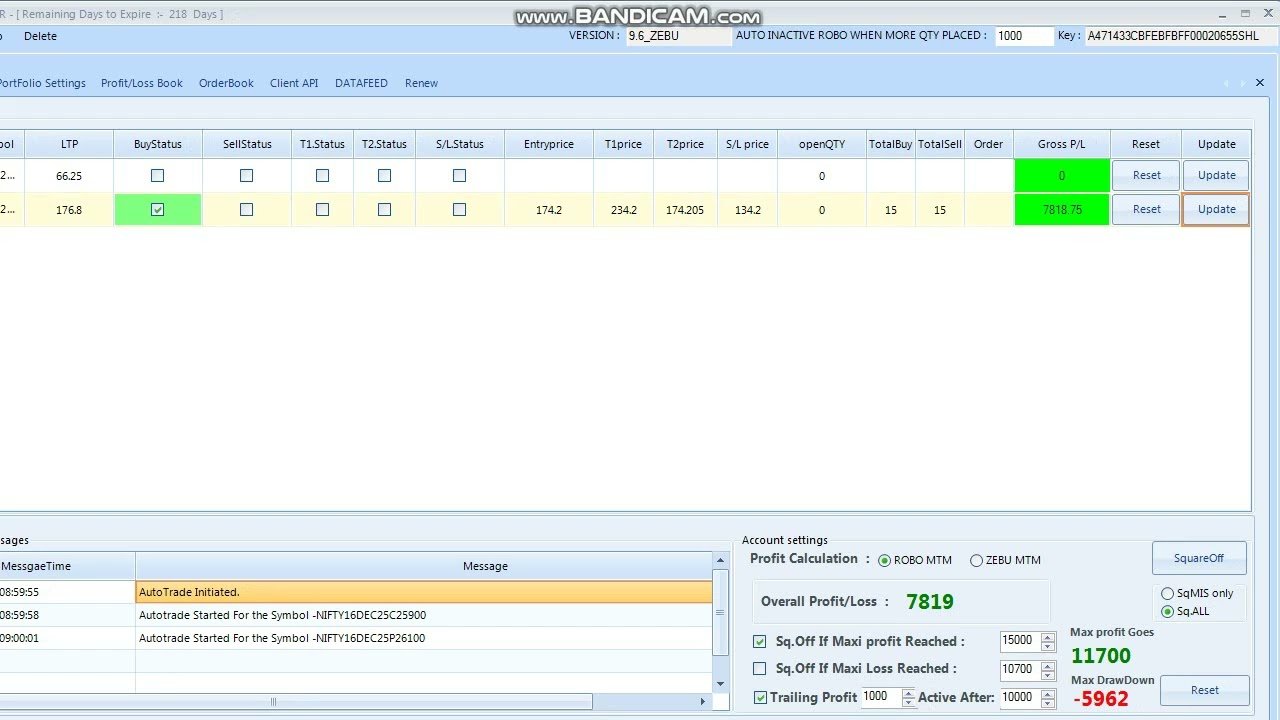Viewport: 1280px width, 720px height.
Task: Click the Gross P/L column header
Action: (1062, 144)
